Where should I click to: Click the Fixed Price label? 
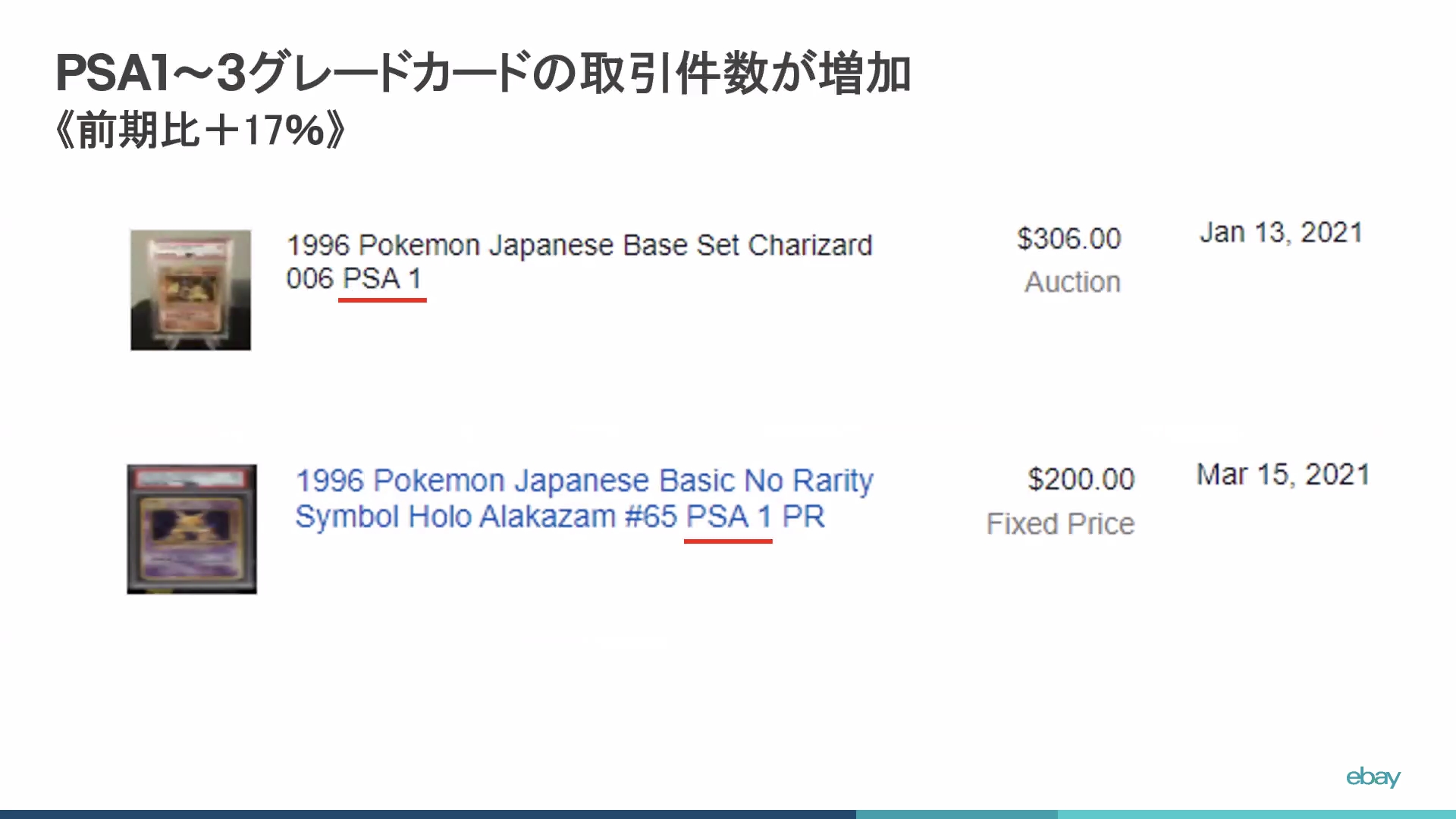[x=1060, y=524]
